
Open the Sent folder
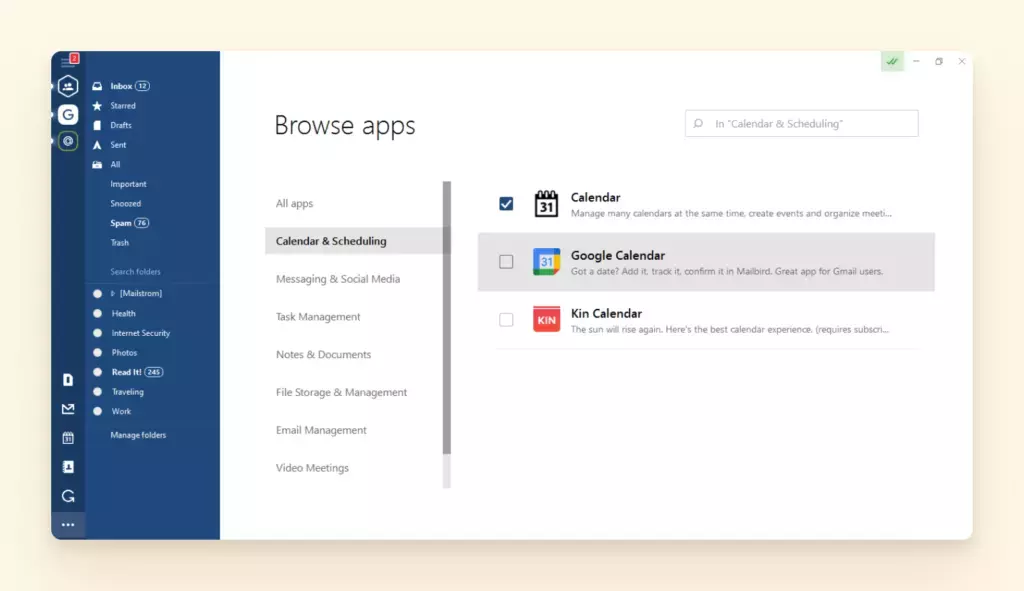click(x=118, y=145)
